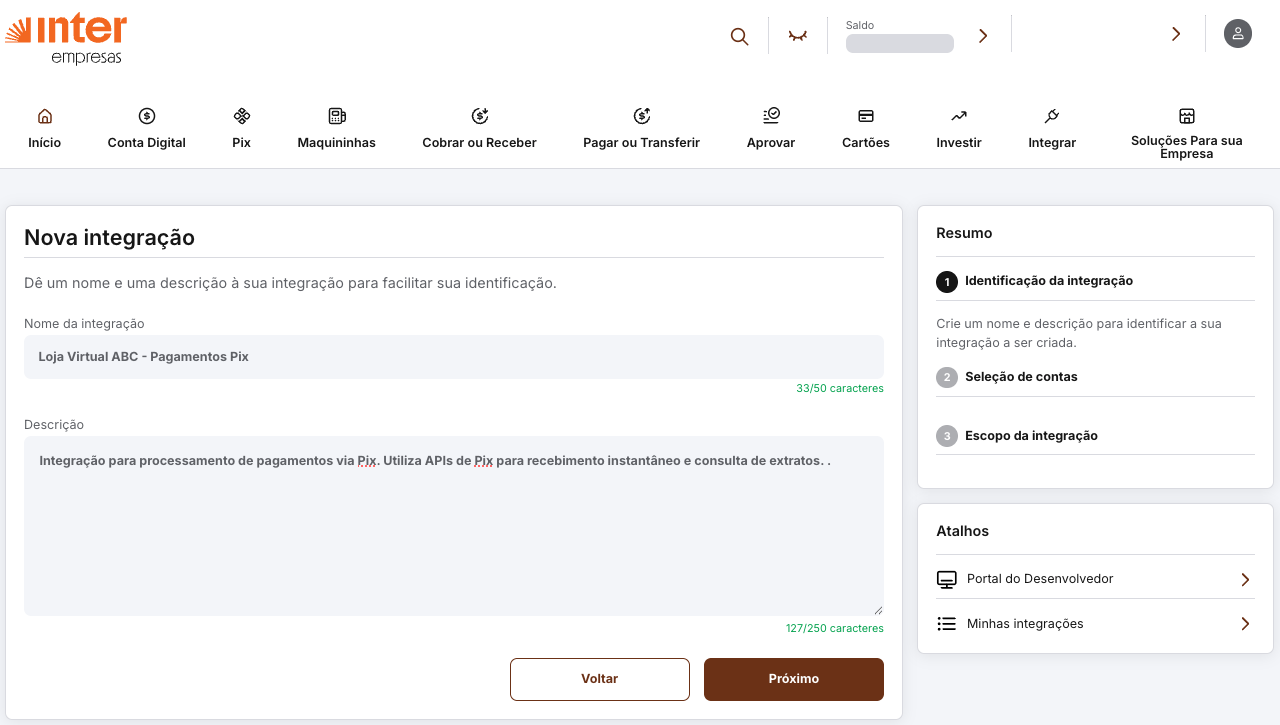This screenshot has height=725, width=1280.
Task: Click the search magnifier icon
Action: (739, 36)
